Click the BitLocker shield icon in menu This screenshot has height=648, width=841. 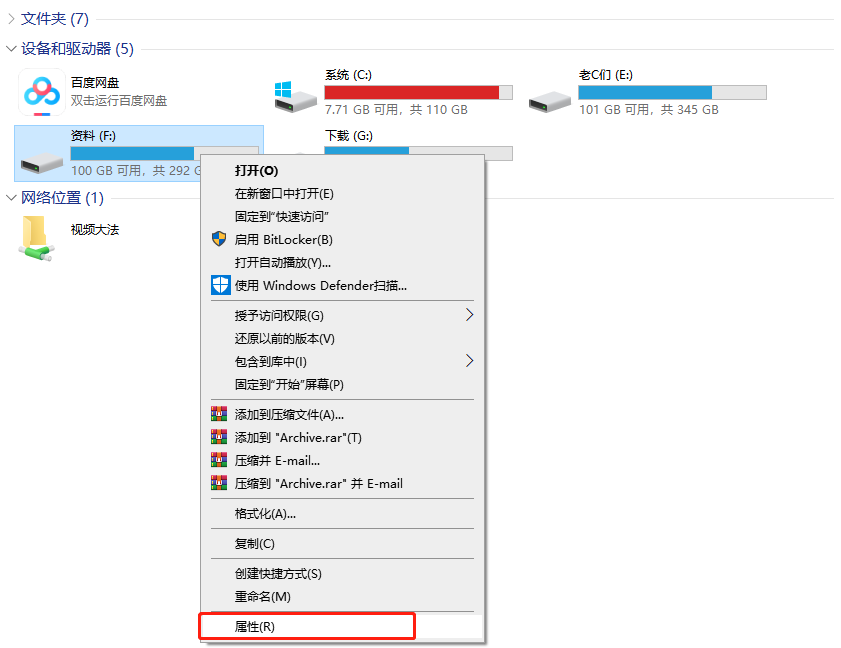pos(220,239)
